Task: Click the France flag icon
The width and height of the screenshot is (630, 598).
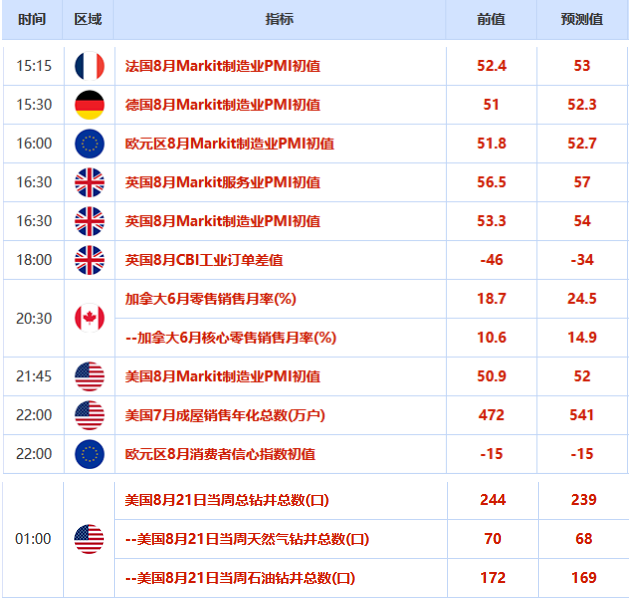Action: pos(89,66)
